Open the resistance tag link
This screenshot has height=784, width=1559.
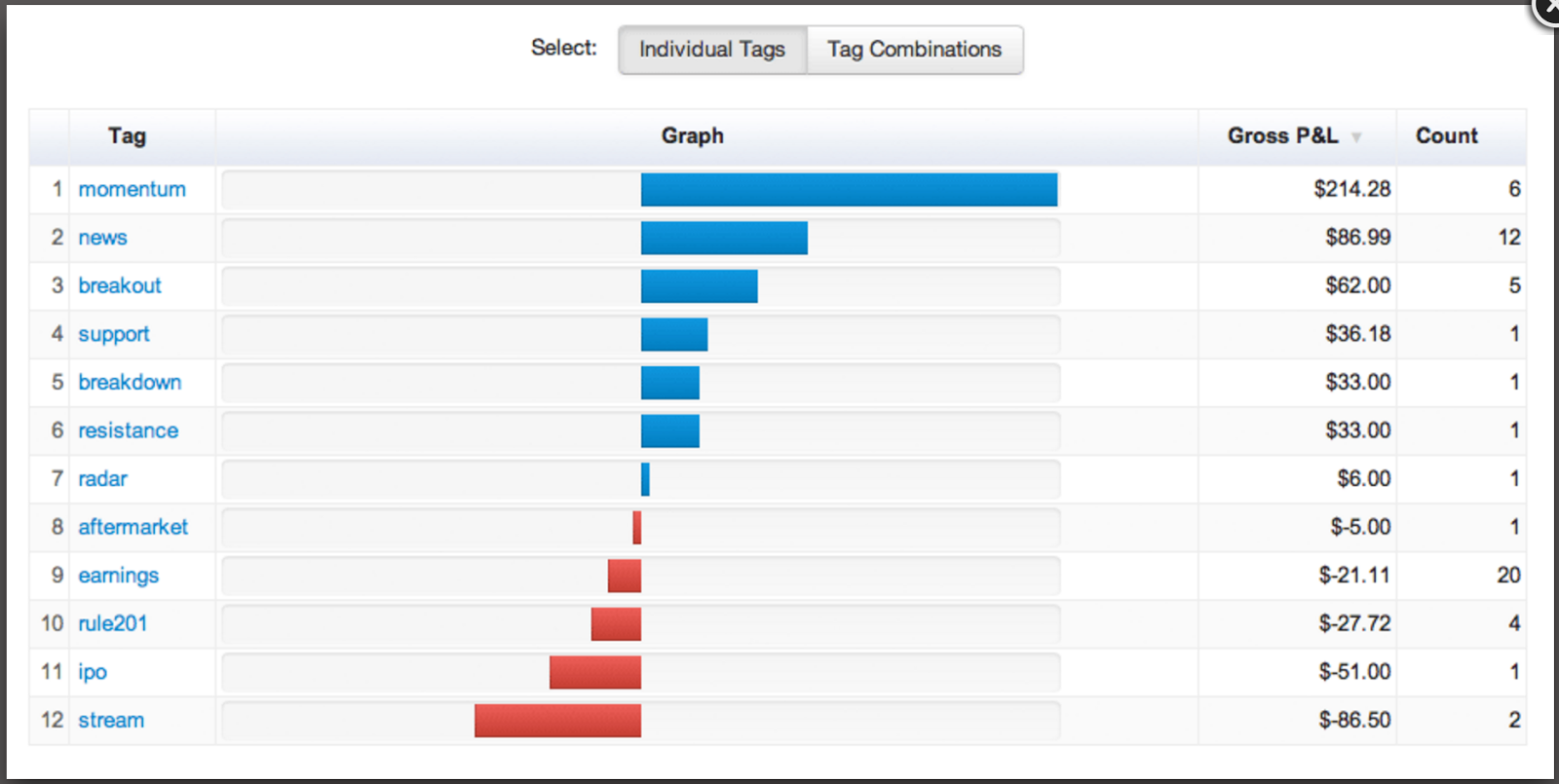[129, 430]
